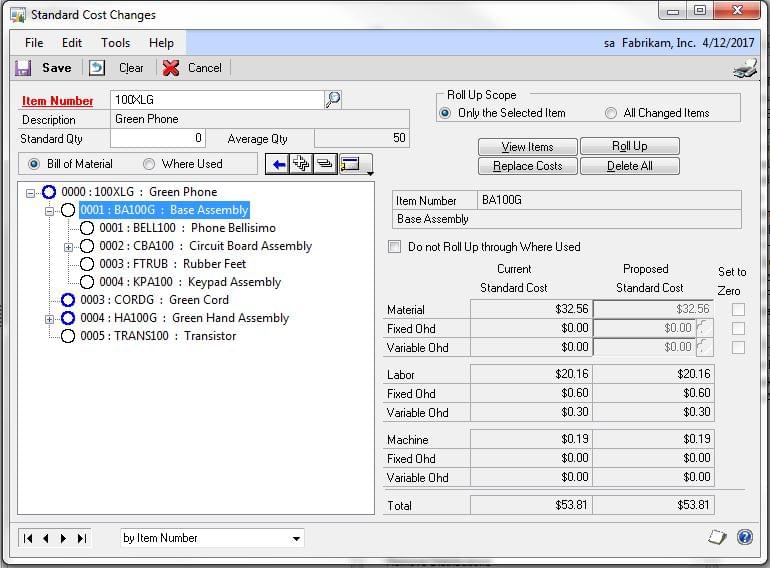Click the Save button label

pyautogui.click(x=57, y=68)
